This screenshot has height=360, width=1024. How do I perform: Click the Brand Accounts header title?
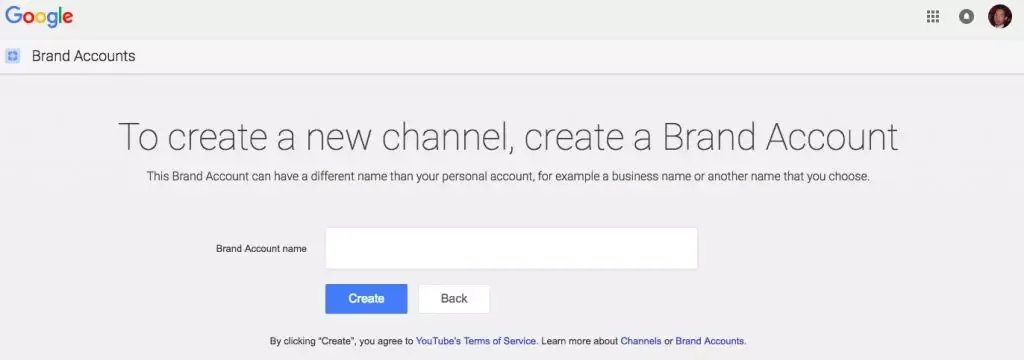click(84, 56)
